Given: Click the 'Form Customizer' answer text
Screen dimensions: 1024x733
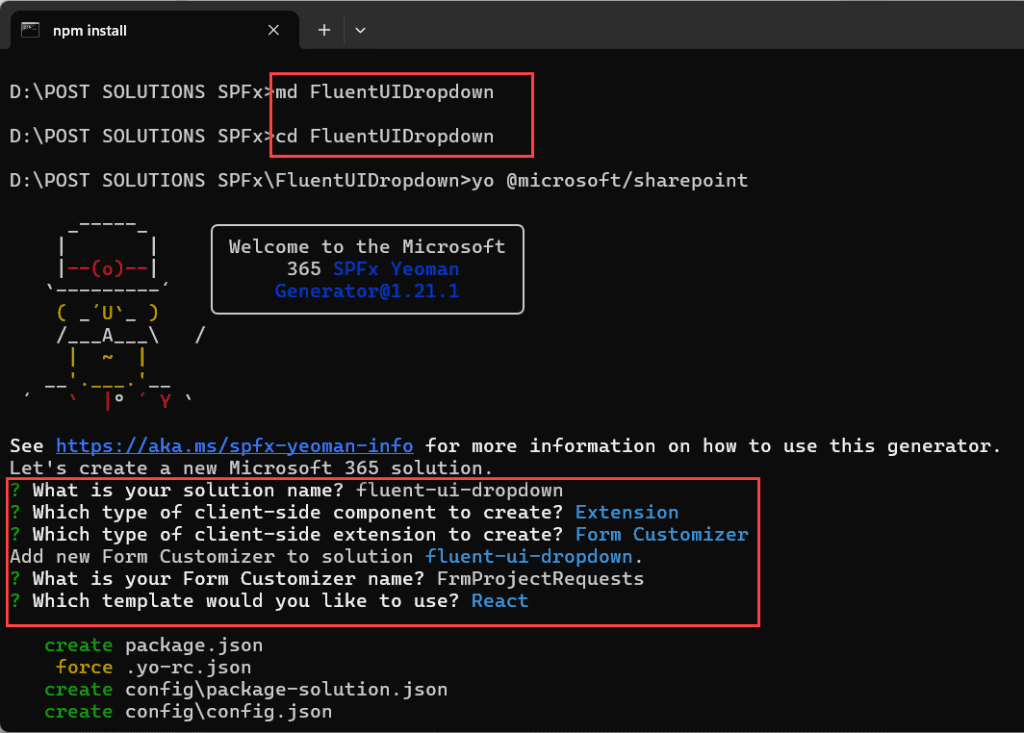Looking at the screenshot, I should 662,534.
